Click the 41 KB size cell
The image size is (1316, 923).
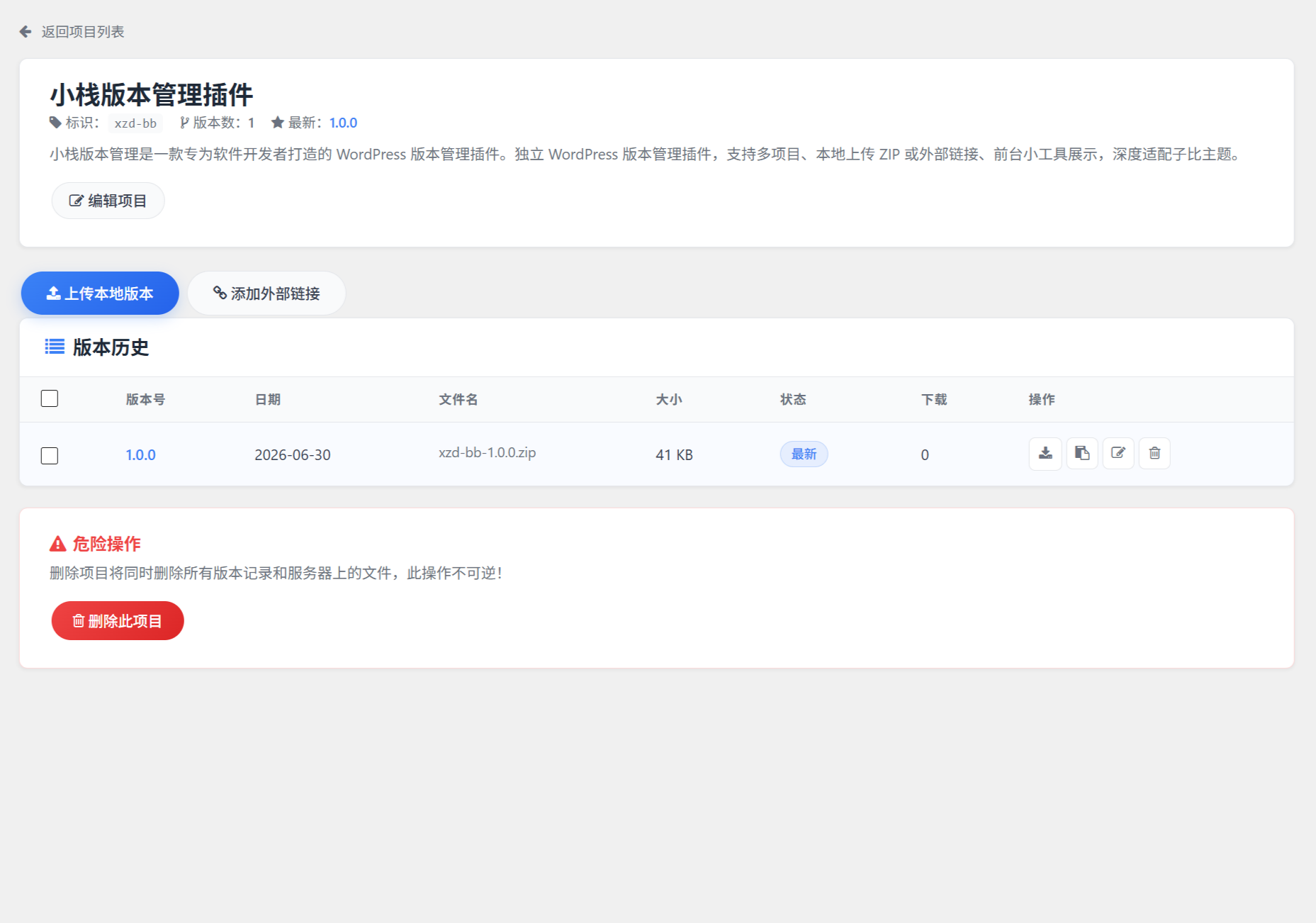[x=674, y=455]
